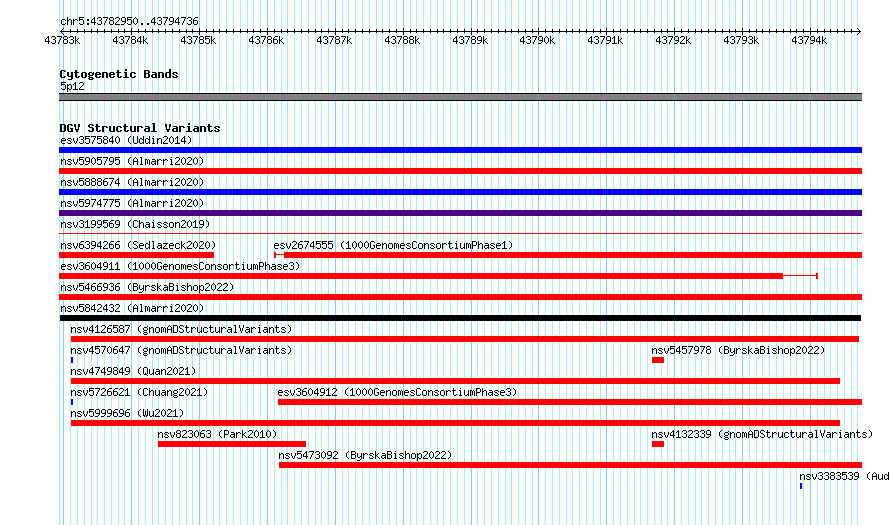Click the 43785k ruler tick label
890x525 pixels.
[198, 41]
